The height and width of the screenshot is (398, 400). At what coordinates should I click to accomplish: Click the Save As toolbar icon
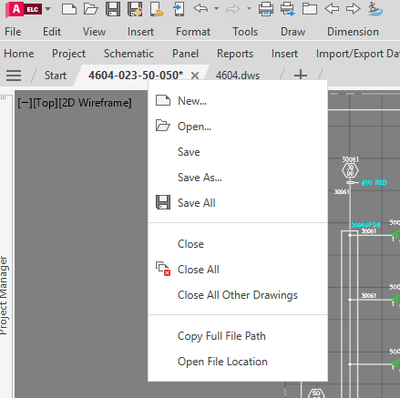tap(135, 9)
